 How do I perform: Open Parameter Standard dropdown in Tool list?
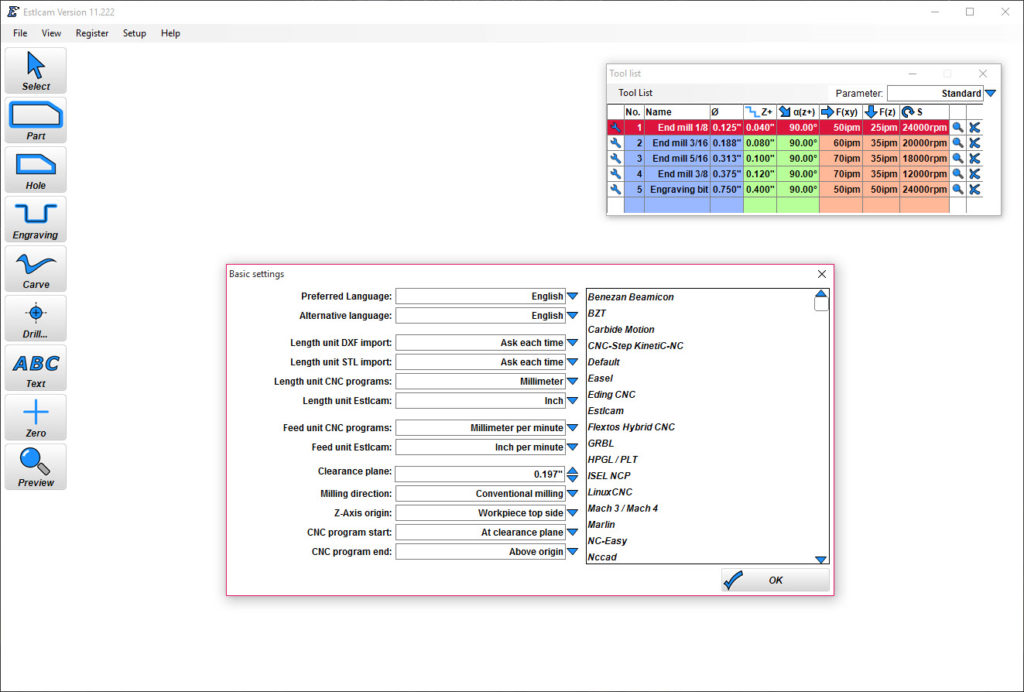pyautogui.click(x=991, y=93)
